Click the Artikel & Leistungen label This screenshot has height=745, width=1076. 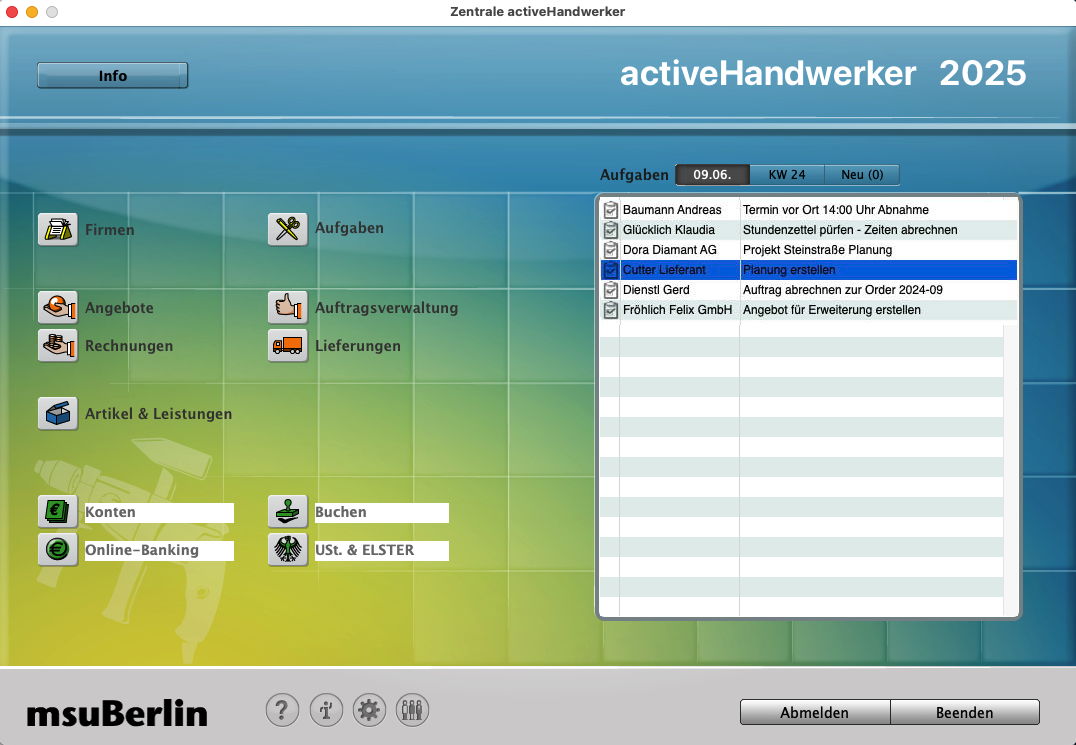[x=159, y=414]
